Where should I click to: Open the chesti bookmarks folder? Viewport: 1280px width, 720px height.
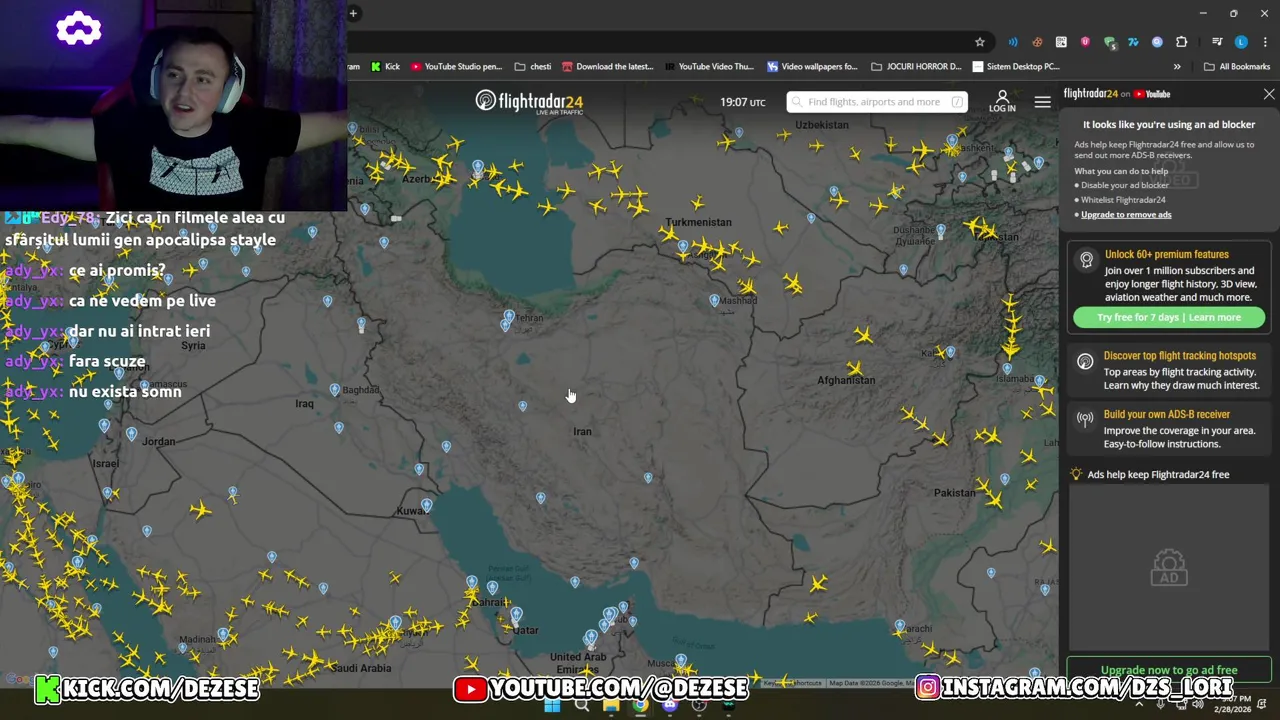pos(533,67)
